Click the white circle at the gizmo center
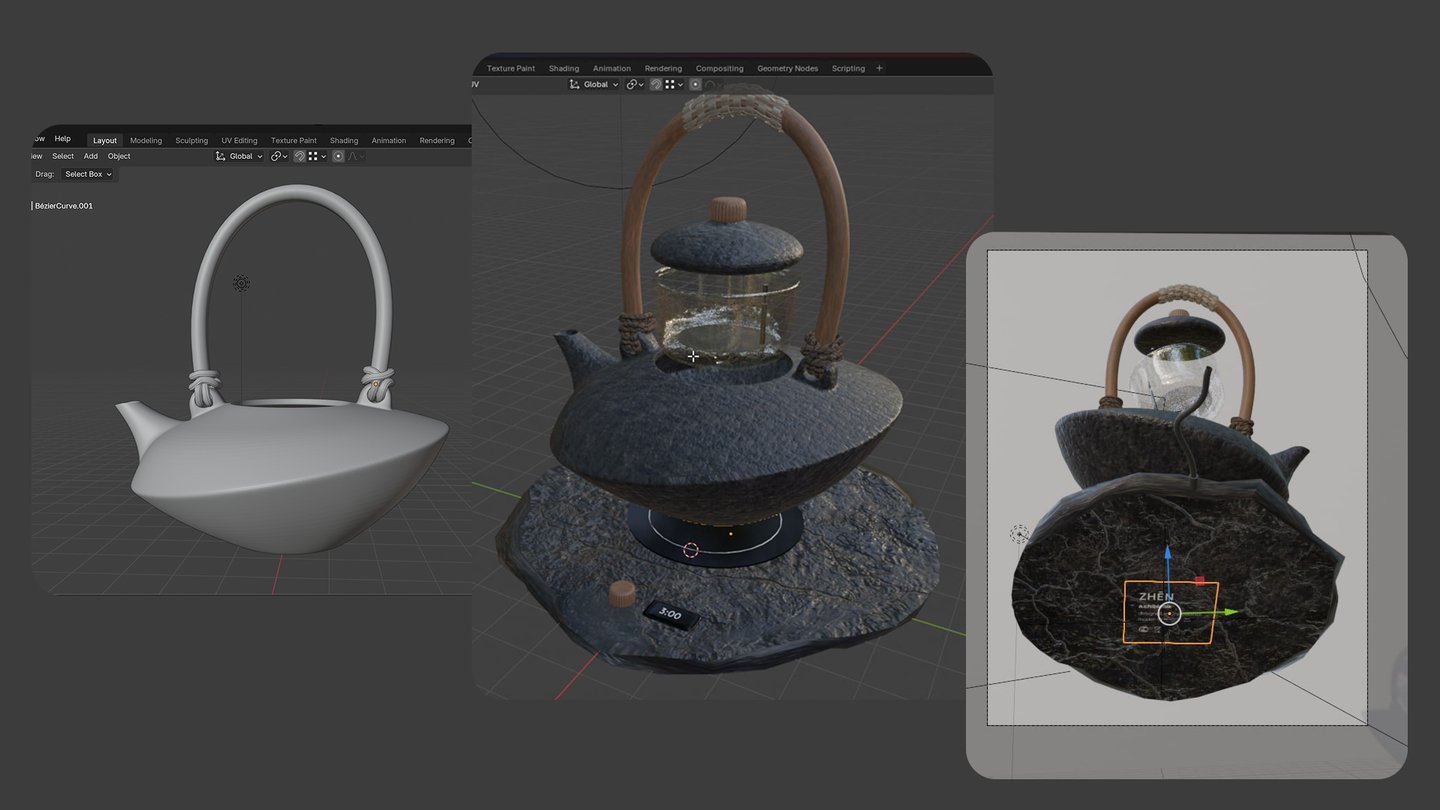The width and height of the screenshot is (1440, 810). (1168, 614)
